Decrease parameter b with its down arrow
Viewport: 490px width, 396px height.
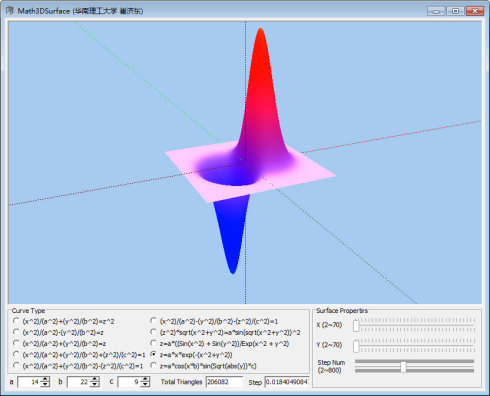[x=95, y=384]
